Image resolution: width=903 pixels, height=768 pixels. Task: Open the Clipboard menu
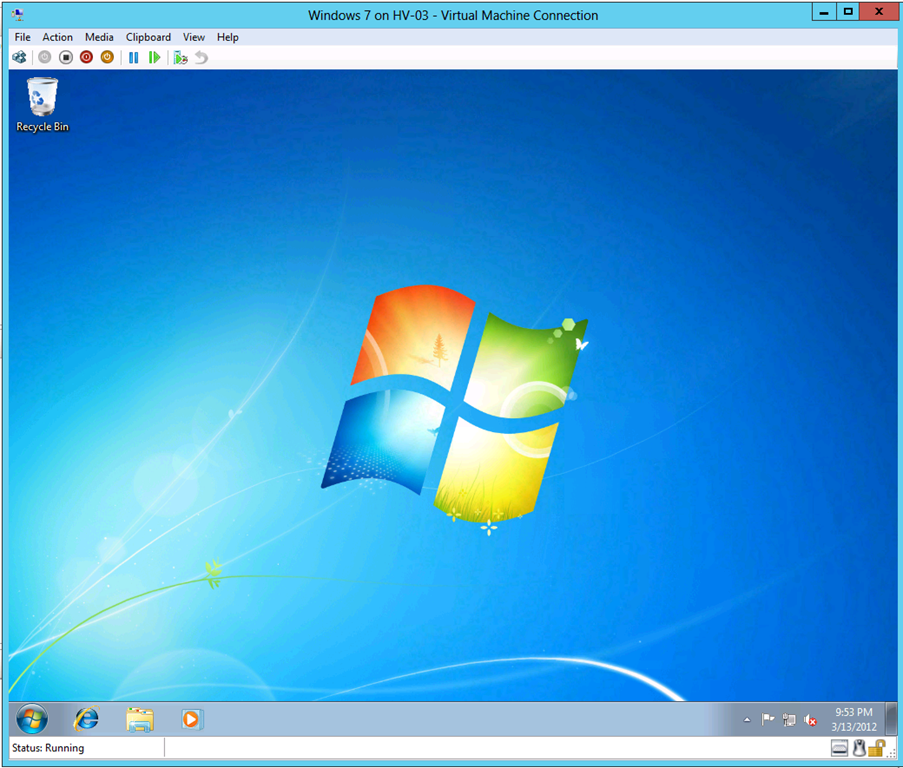coord(148,37)
